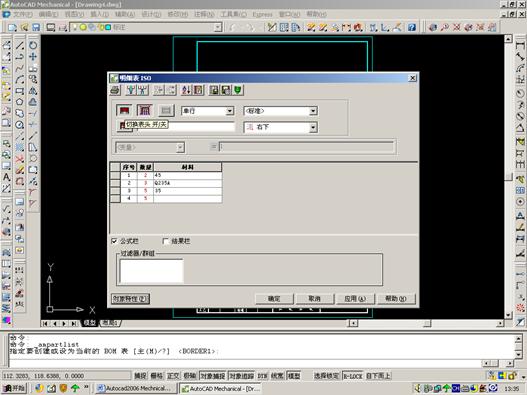Image resolution: width=527 pixels, height=395 pixels.
Task: Click the 数量 column header
Action: (x=145, y=167)
